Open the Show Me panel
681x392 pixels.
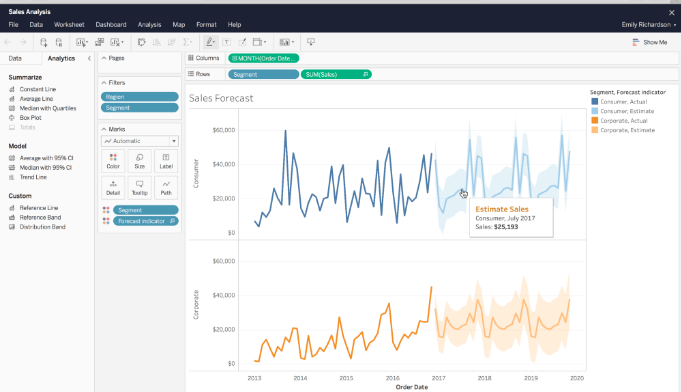(650, 42)
